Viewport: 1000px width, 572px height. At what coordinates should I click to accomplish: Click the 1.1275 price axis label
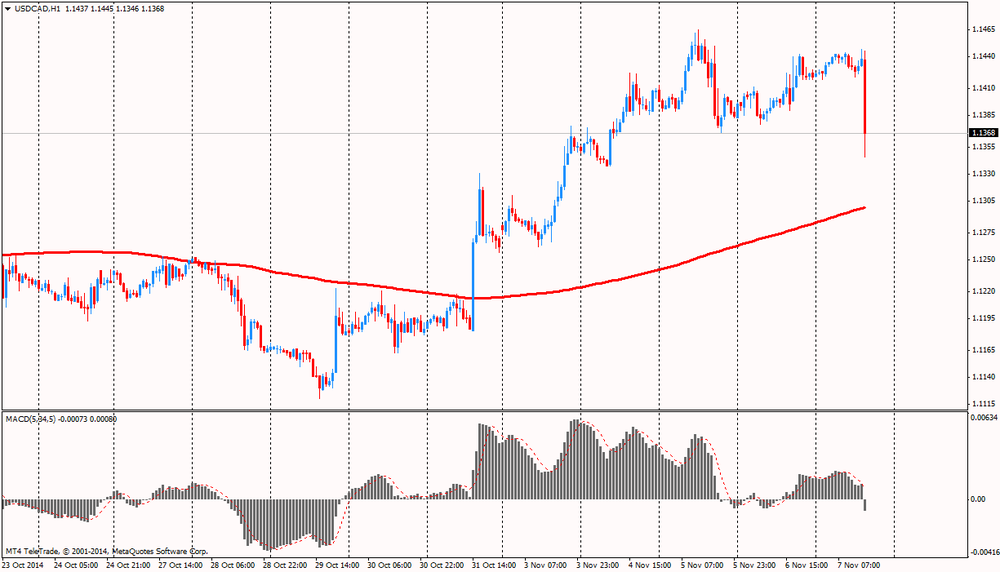tap(983, 232)
